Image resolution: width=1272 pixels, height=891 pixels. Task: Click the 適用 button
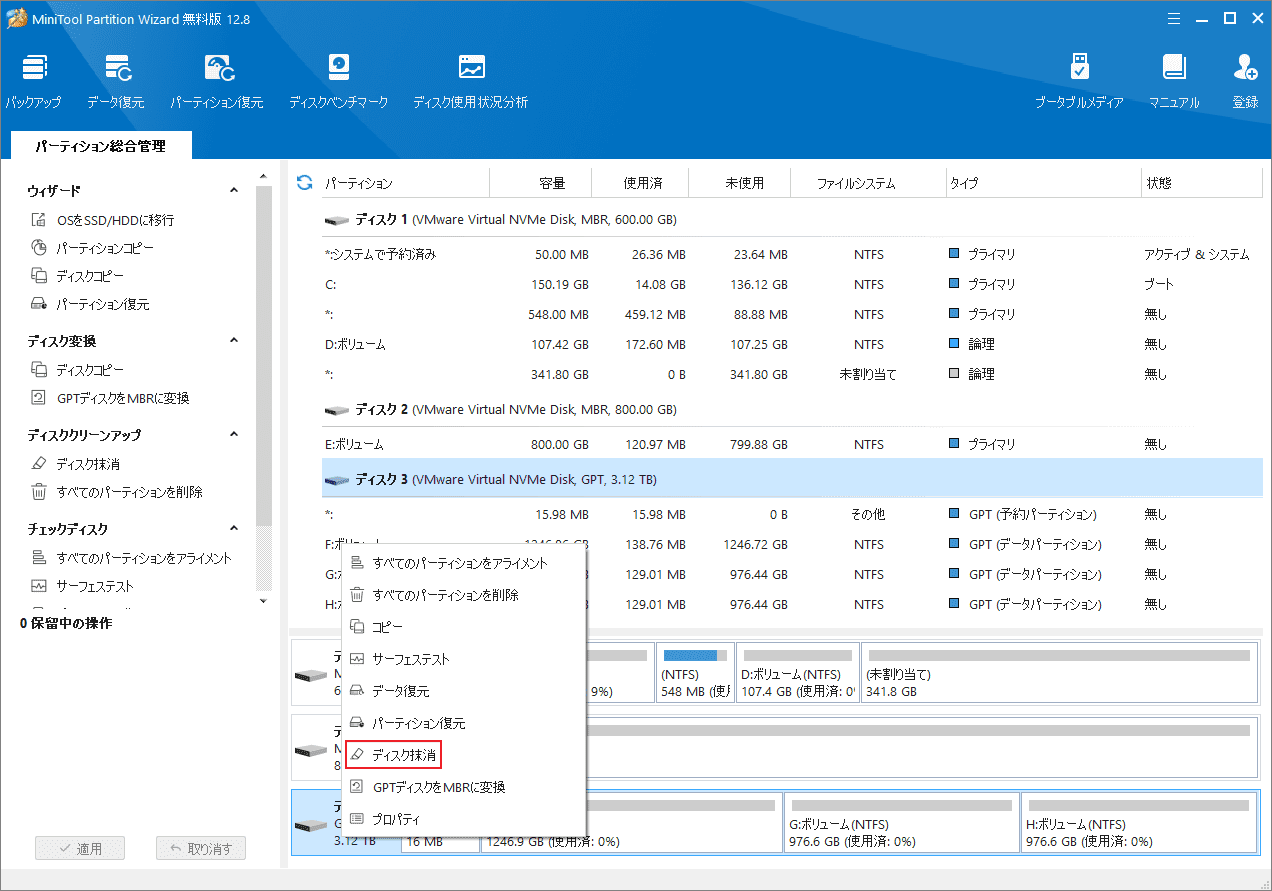(79, 847)
